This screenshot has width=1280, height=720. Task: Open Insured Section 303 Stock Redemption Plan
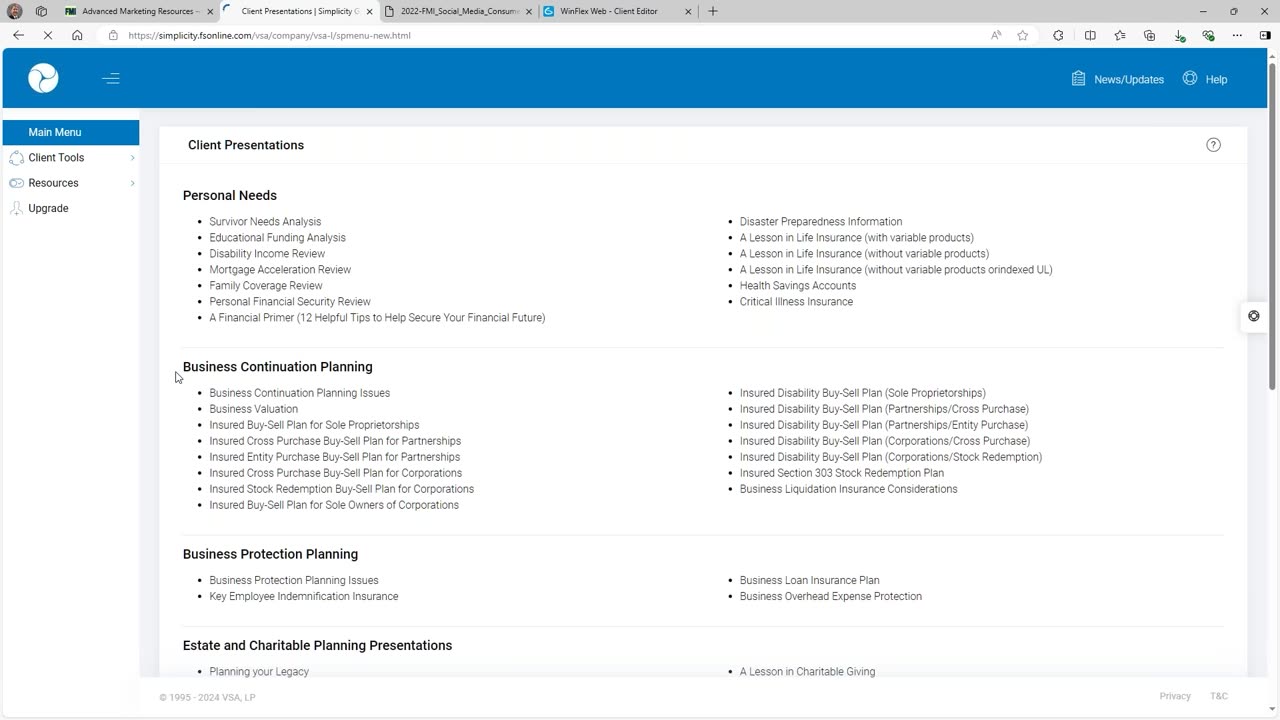841,473
